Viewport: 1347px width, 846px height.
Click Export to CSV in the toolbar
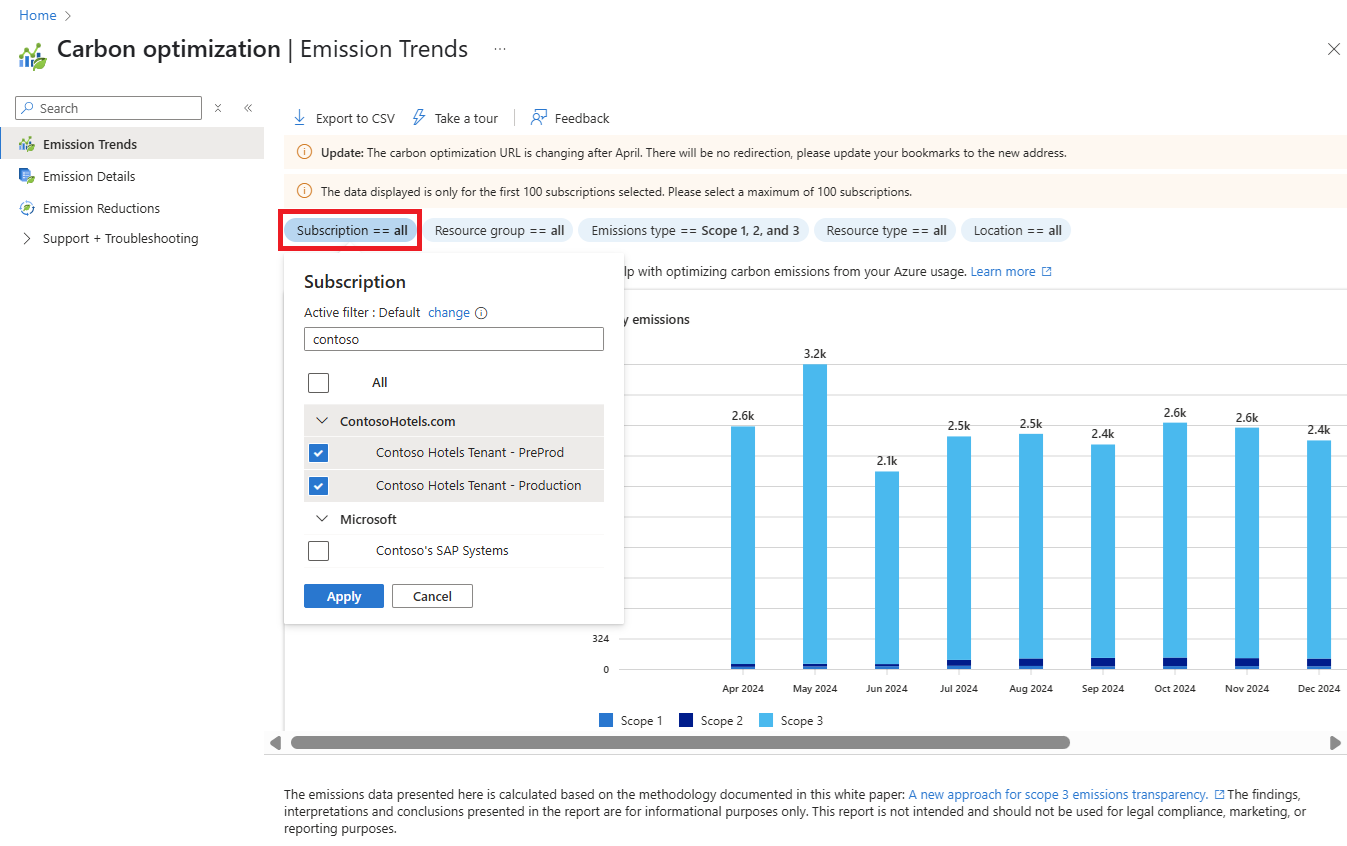click(x=343, y=118)
